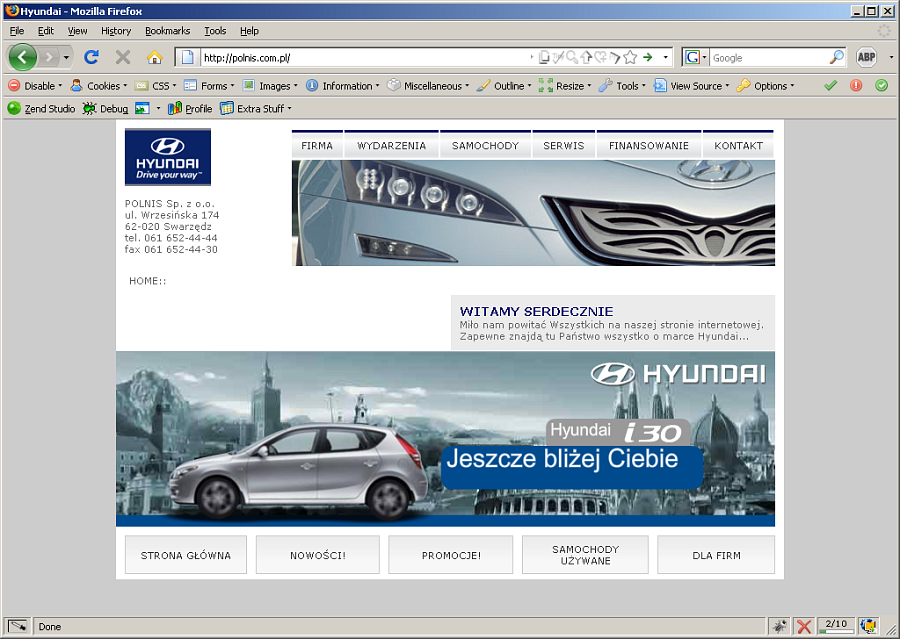The image size is (900, 639).
Task: Open the CSS toolbar menu
Action: point(155,86)
